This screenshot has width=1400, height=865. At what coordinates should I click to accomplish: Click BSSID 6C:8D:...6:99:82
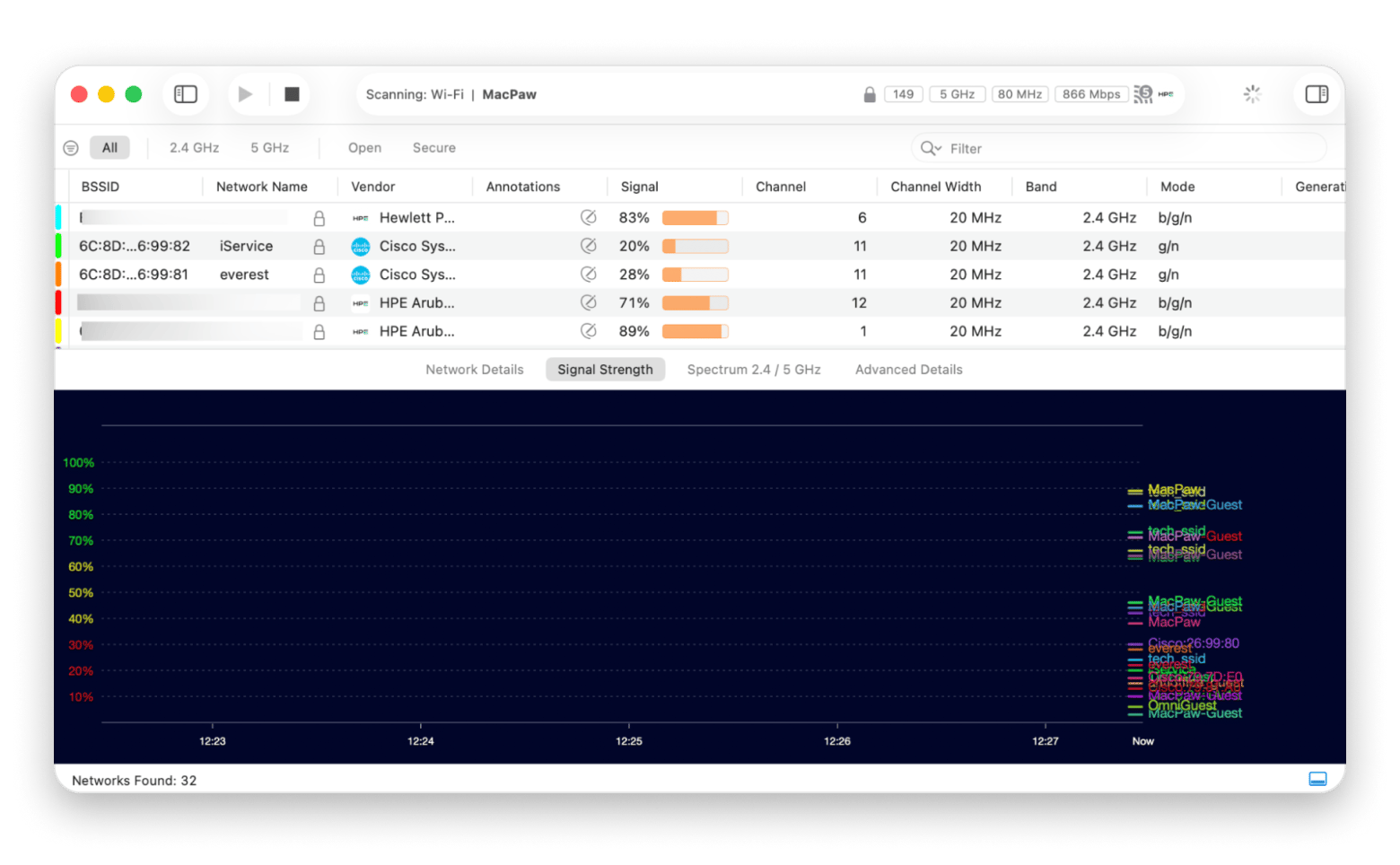point(135,246)
